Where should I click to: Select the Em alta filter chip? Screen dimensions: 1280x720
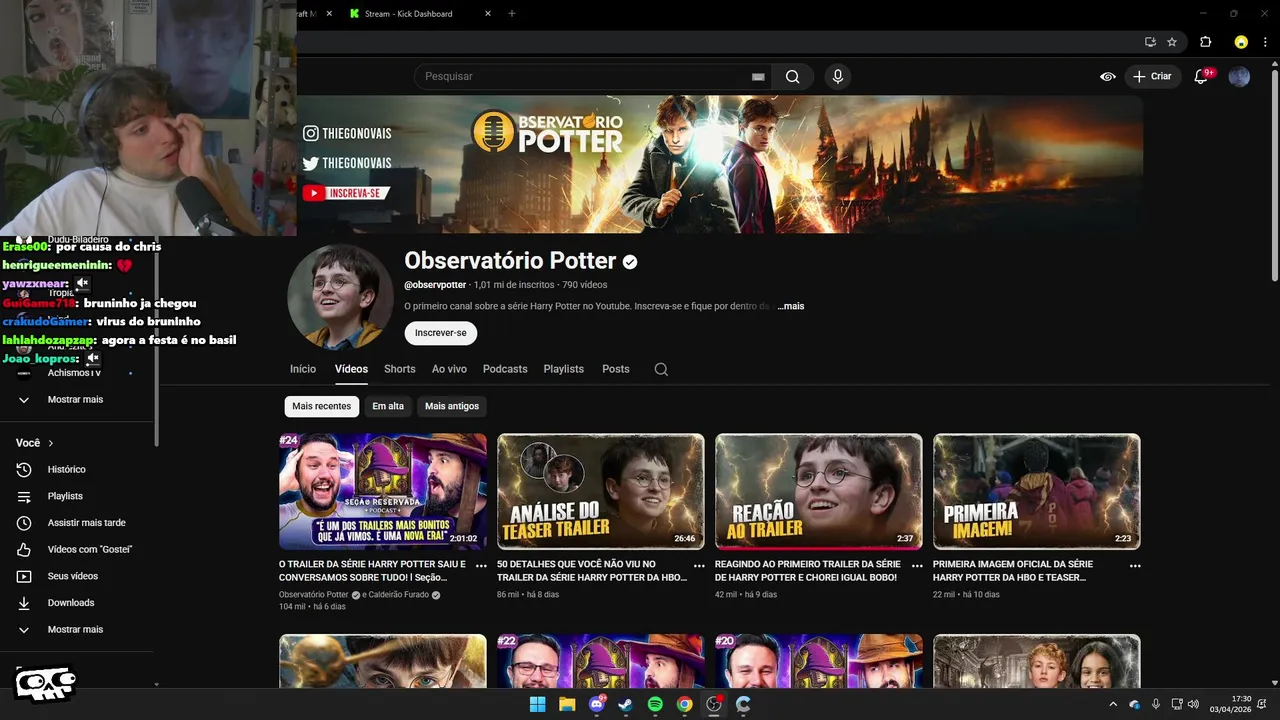[x=388, y=406]
